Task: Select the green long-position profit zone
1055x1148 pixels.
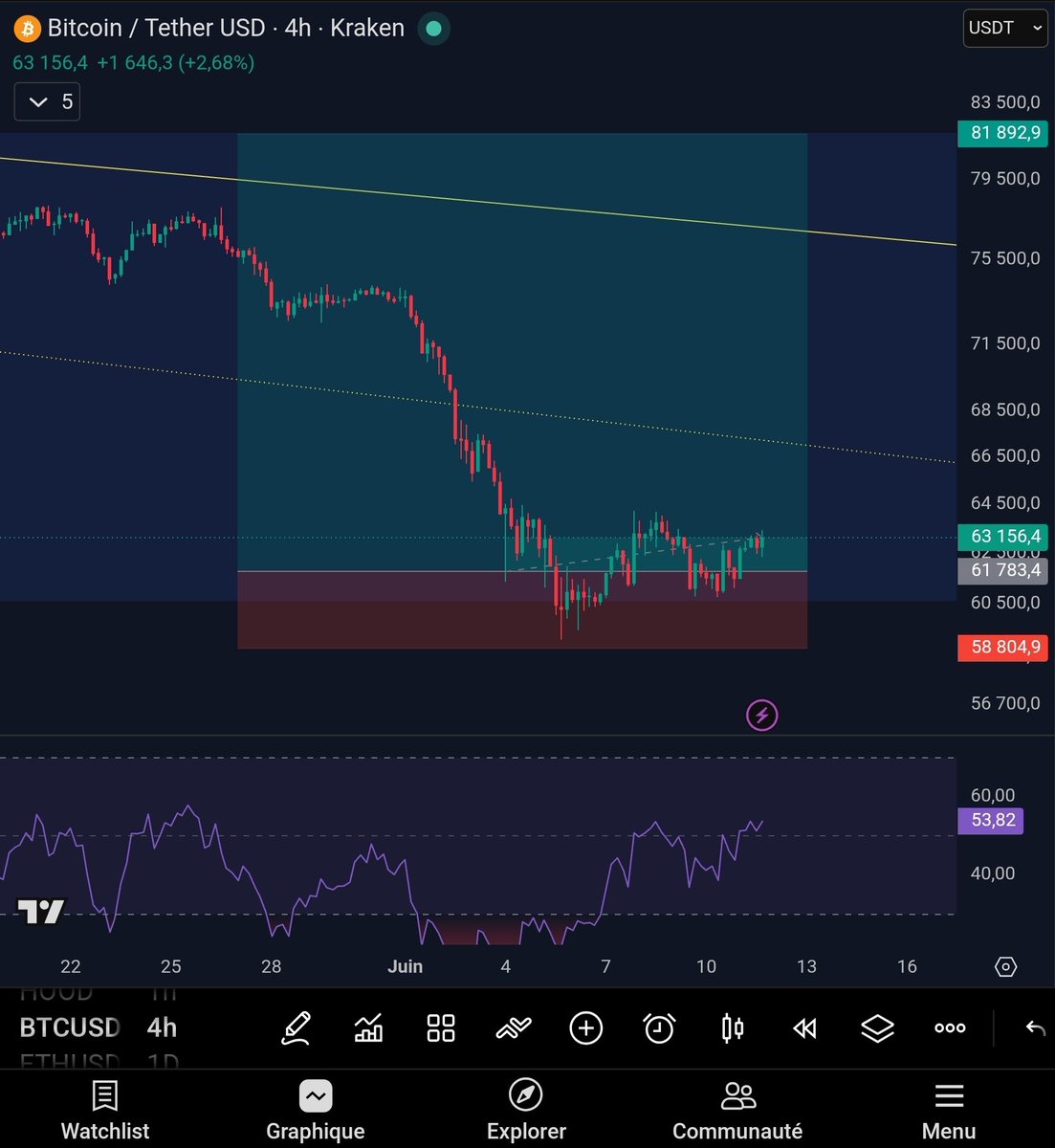Action: (521, 352)
